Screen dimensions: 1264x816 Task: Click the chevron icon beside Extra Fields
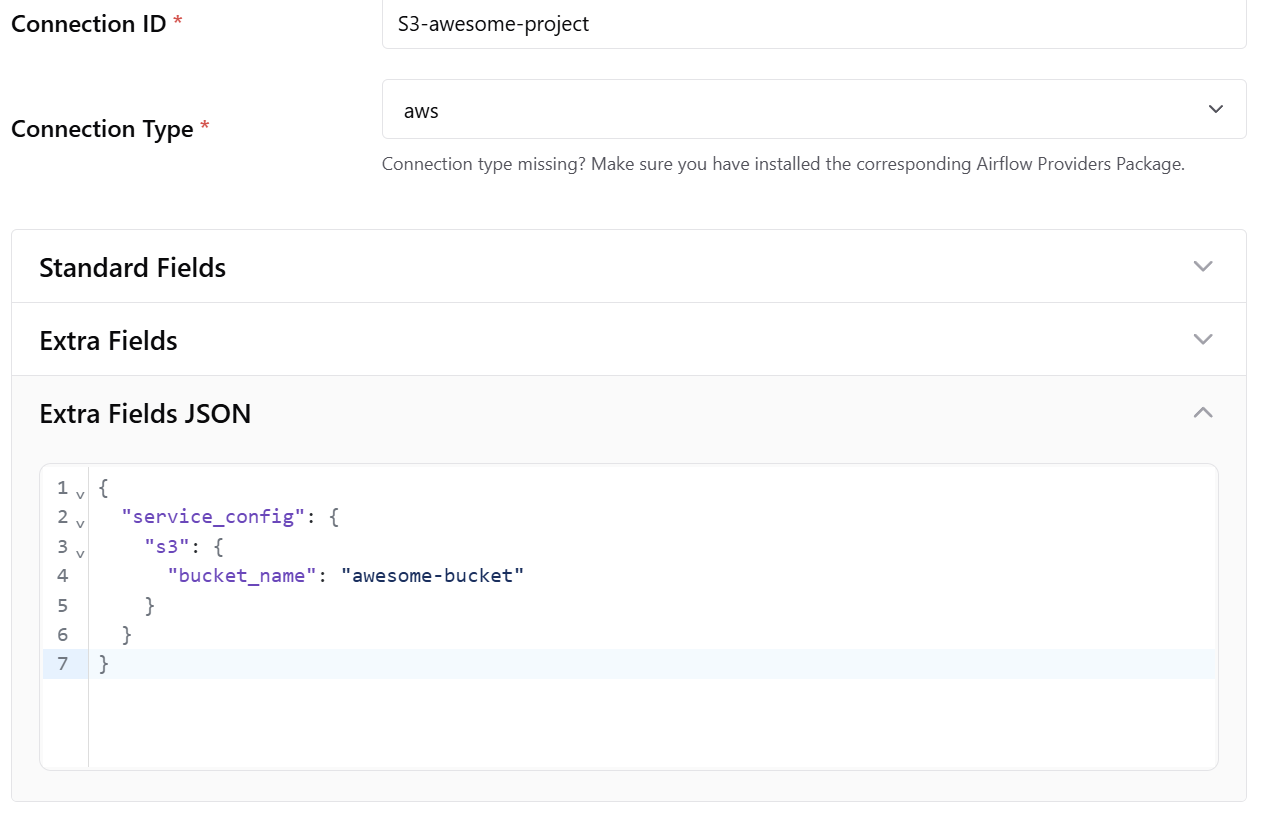[1203, 340]
